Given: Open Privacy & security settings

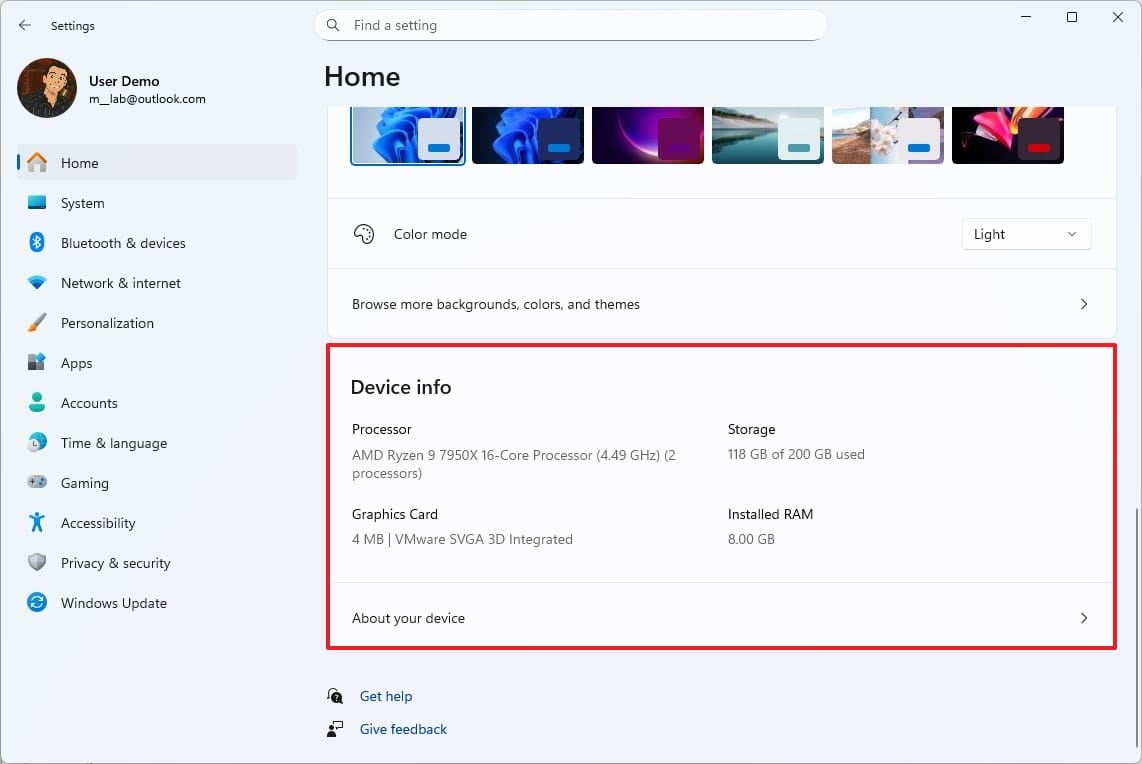Looking at the screenshot, I should pyautogui.click(x=113, y=563).
